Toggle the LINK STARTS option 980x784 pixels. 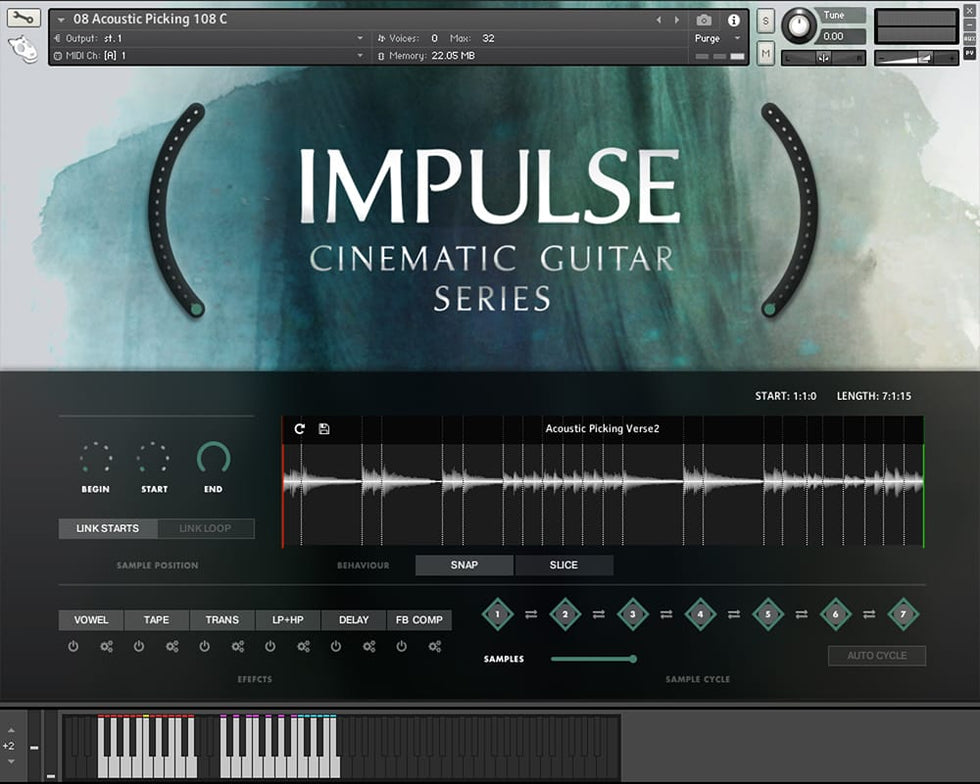pyautogui.click(x=108, y=528)
